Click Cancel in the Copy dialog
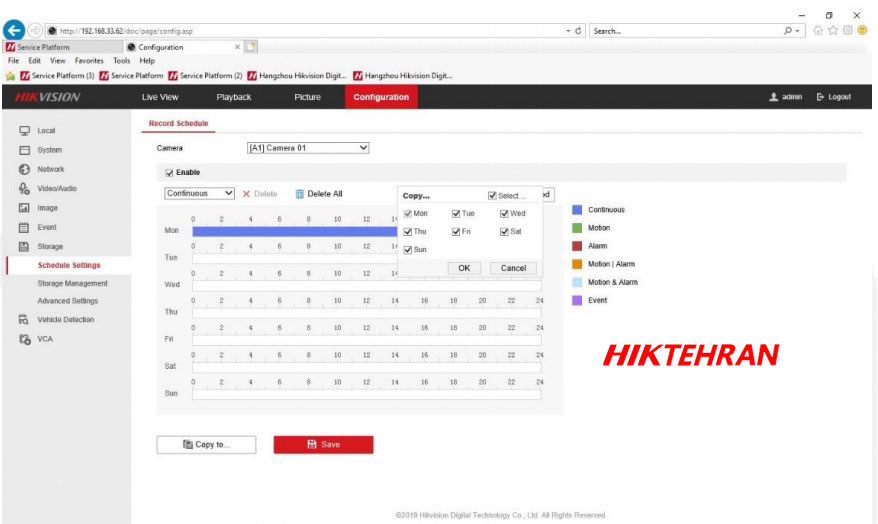 coord(513,268)
